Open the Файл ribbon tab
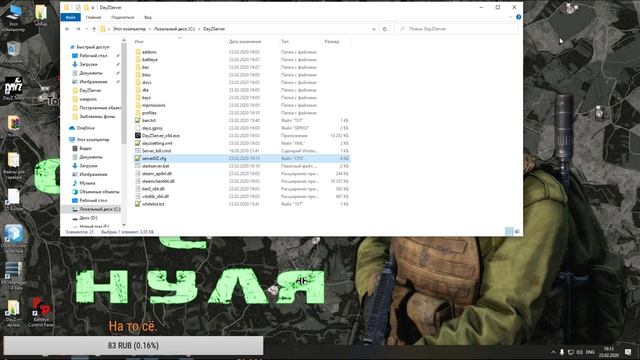 click(x=70, y=17)
